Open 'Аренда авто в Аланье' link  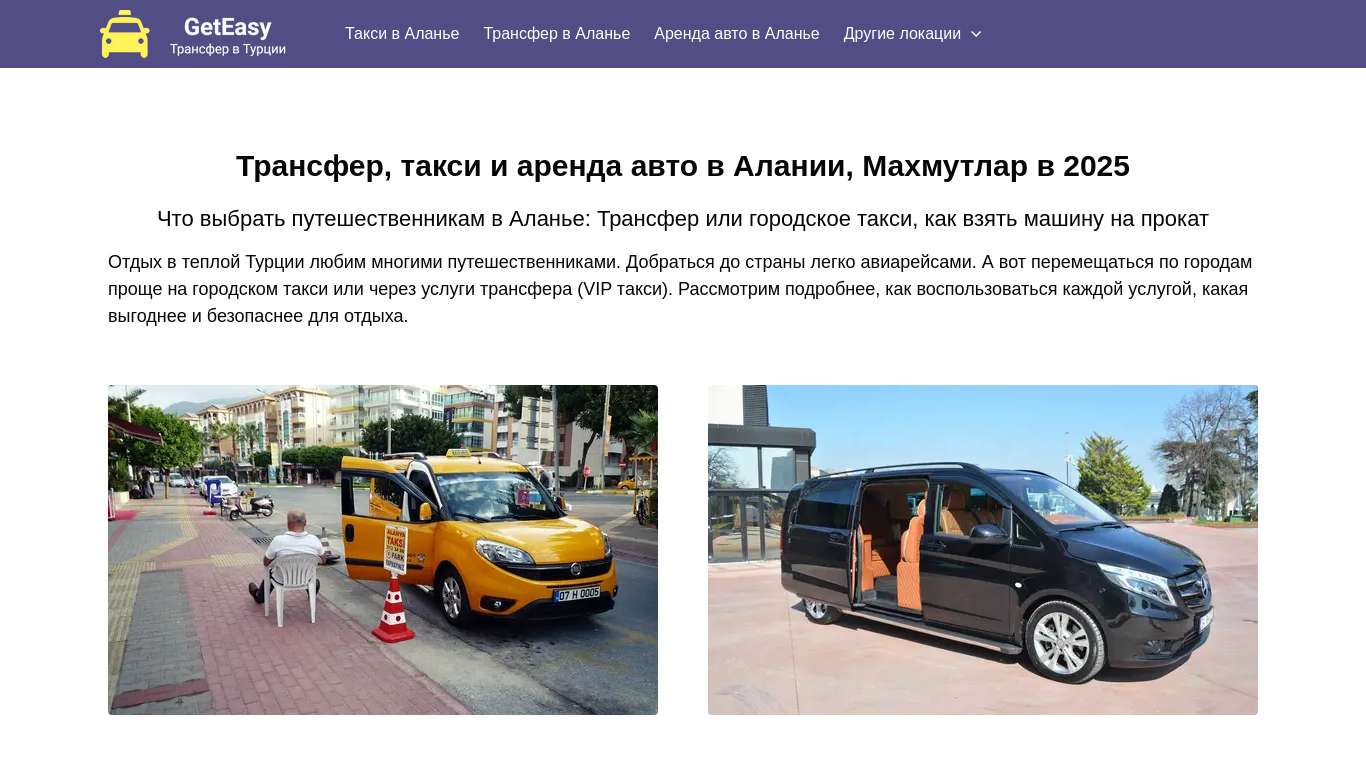click(737, 34)
